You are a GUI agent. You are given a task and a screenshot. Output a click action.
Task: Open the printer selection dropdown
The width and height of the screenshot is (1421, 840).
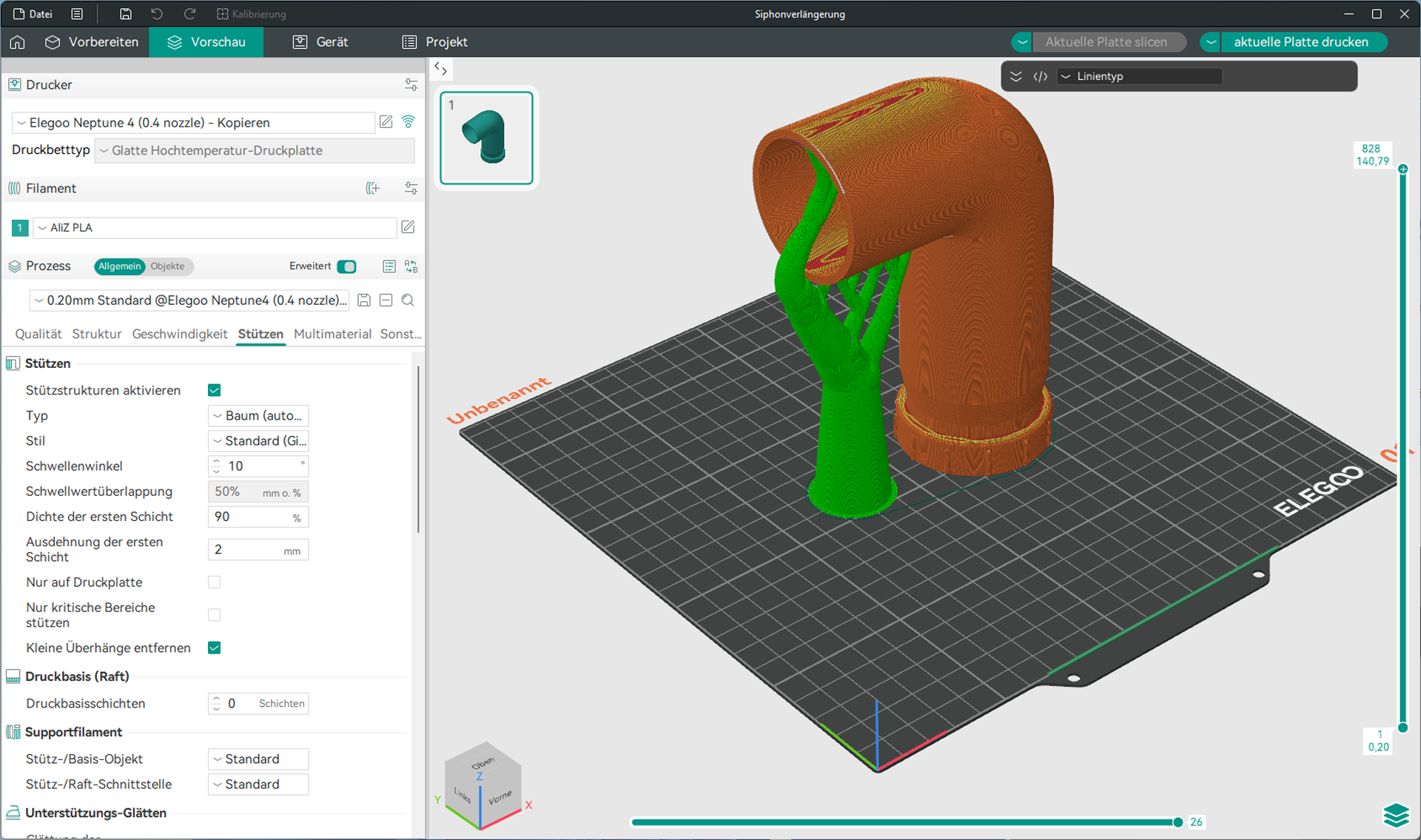point(194,123)
